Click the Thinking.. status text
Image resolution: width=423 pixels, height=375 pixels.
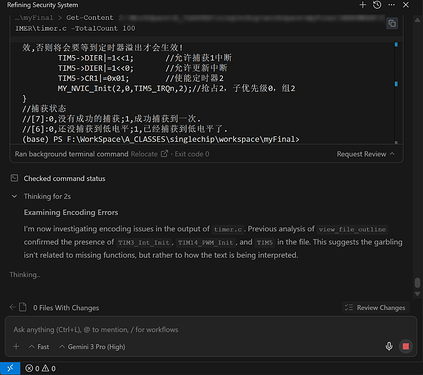[x=25, y=275]
